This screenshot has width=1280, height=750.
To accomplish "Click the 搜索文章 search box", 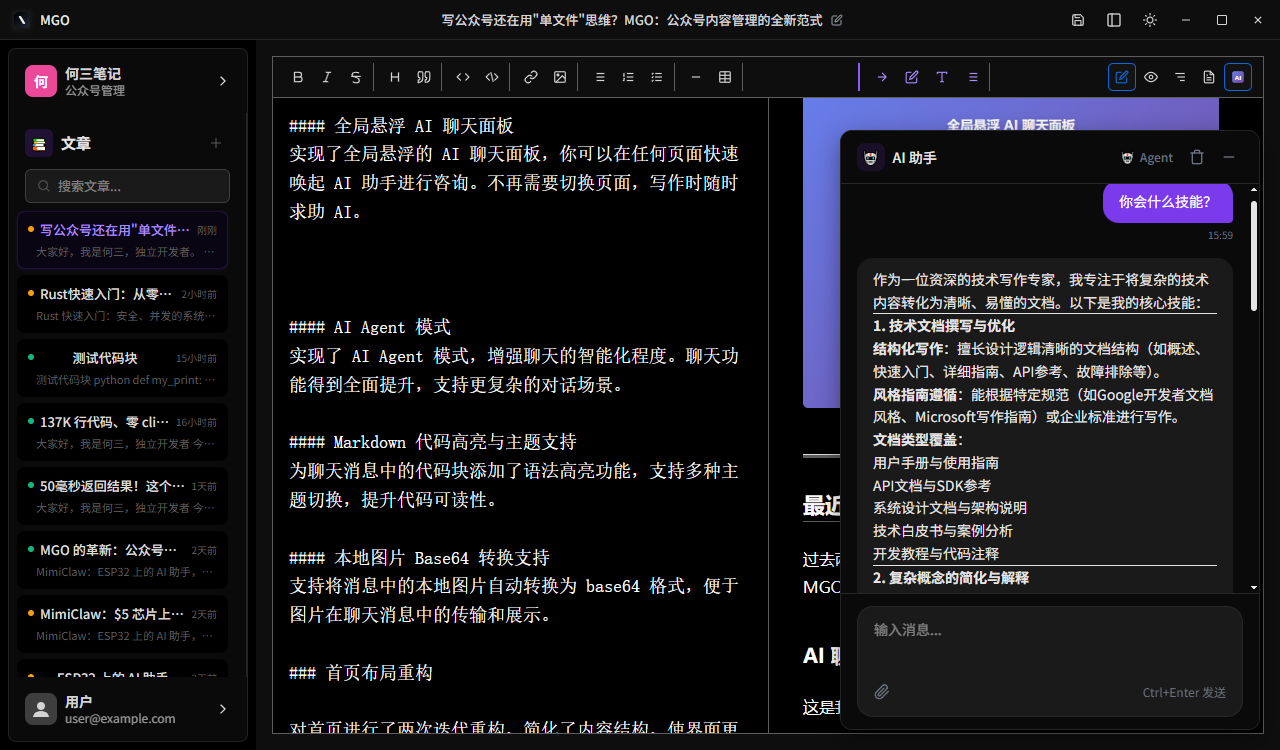I will point(127,186).
